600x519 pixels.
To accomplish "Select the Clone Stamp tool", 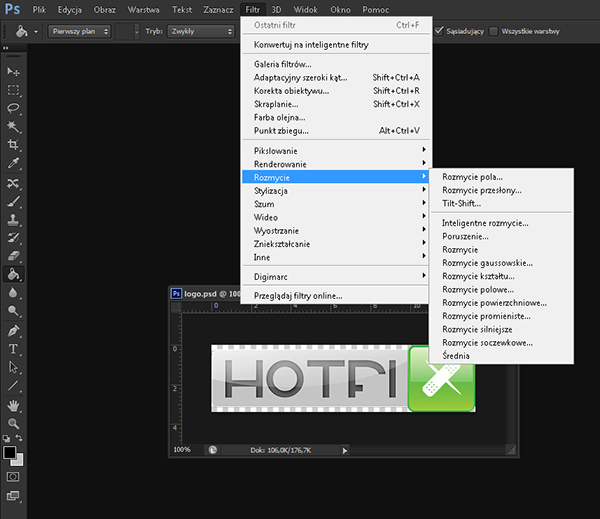I will [x=13, y=220].
